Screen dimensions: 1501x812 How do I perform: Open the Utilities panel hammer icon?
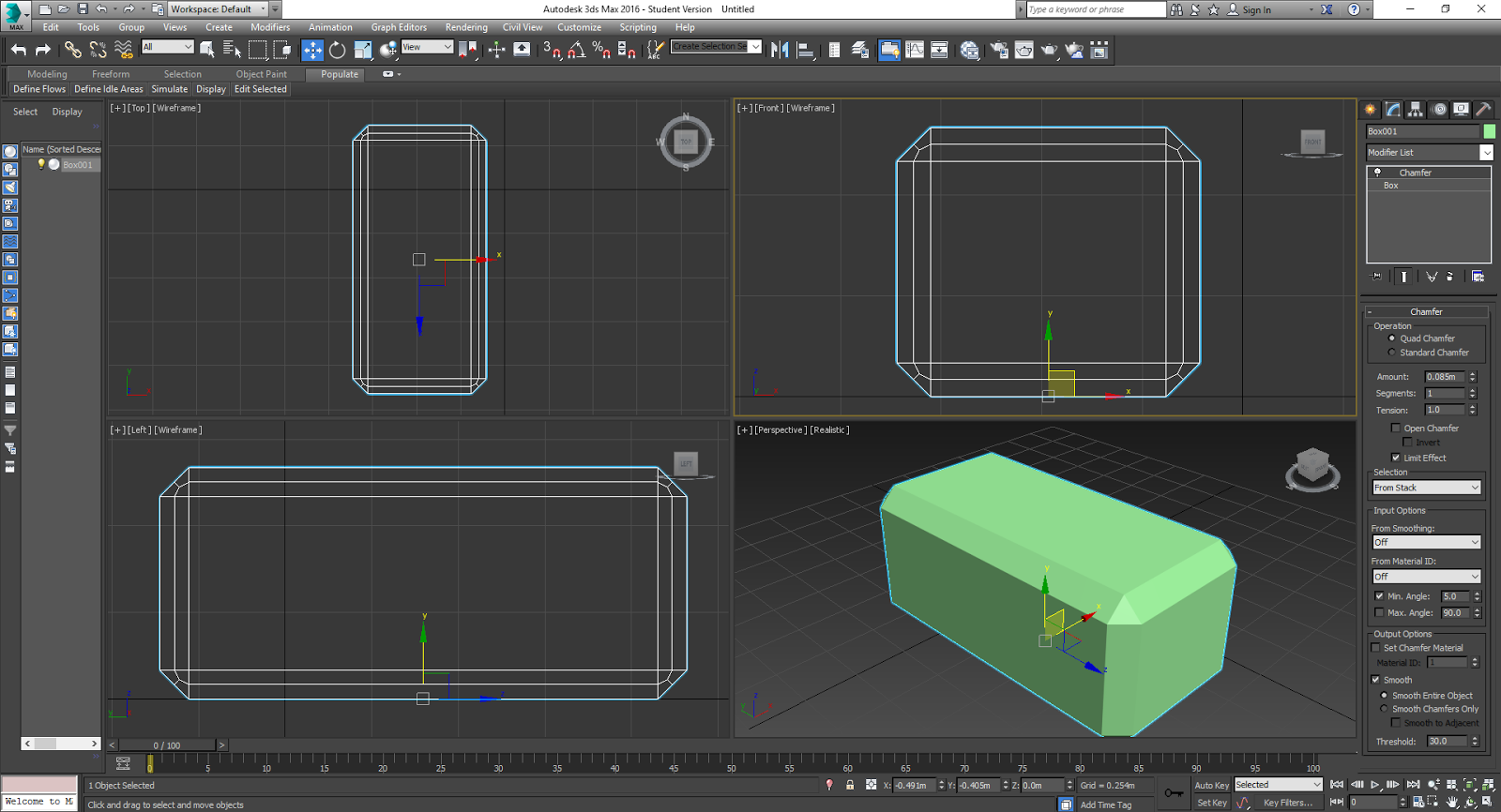pos(1483,110)
